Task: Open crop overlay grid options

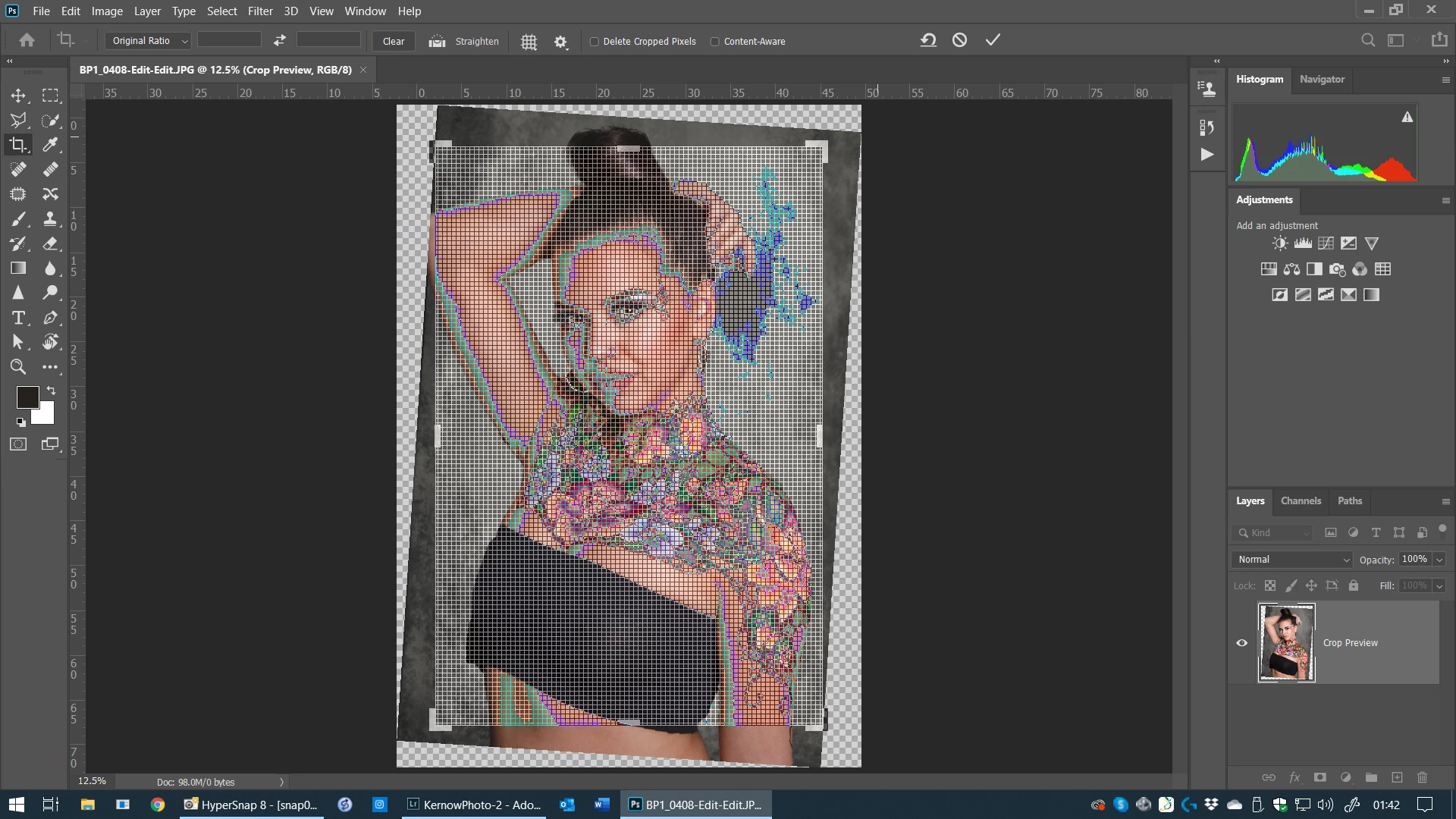Action: [529, 42]
